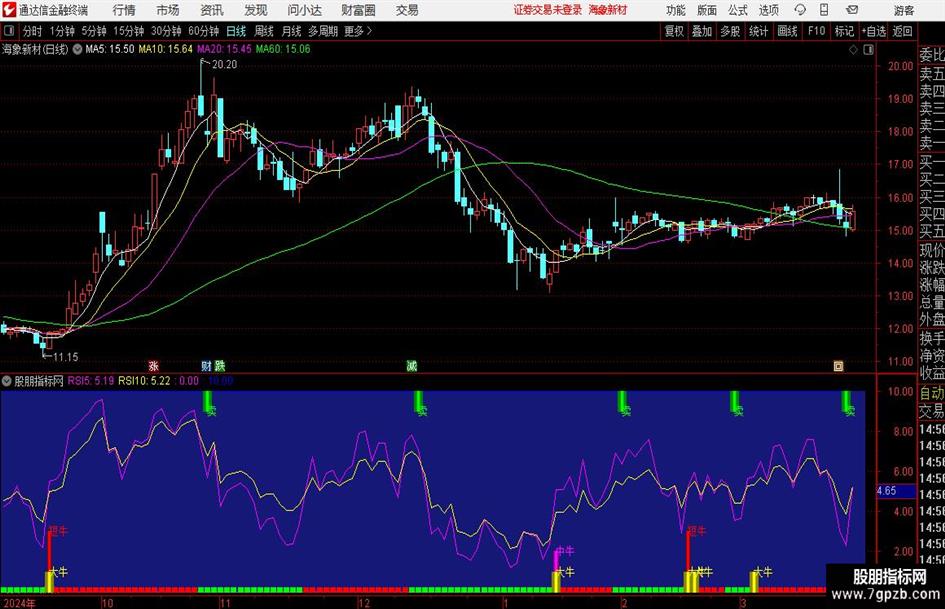Add stock via +自选 button
The height and width of the screenshot is (609, 945).
coord(874,31)
